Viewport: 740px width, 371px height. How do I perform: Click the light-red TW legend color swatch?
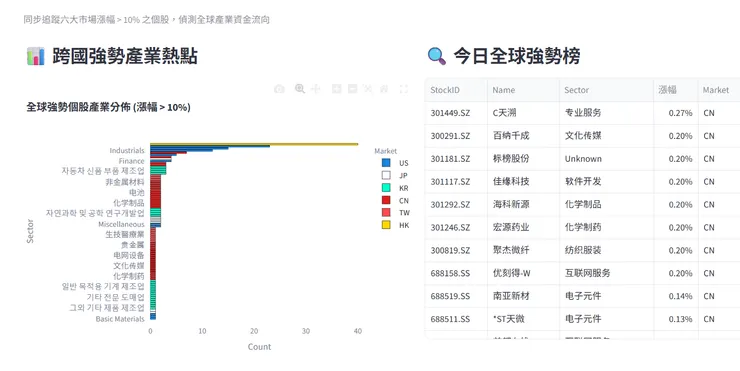[386, 213]
